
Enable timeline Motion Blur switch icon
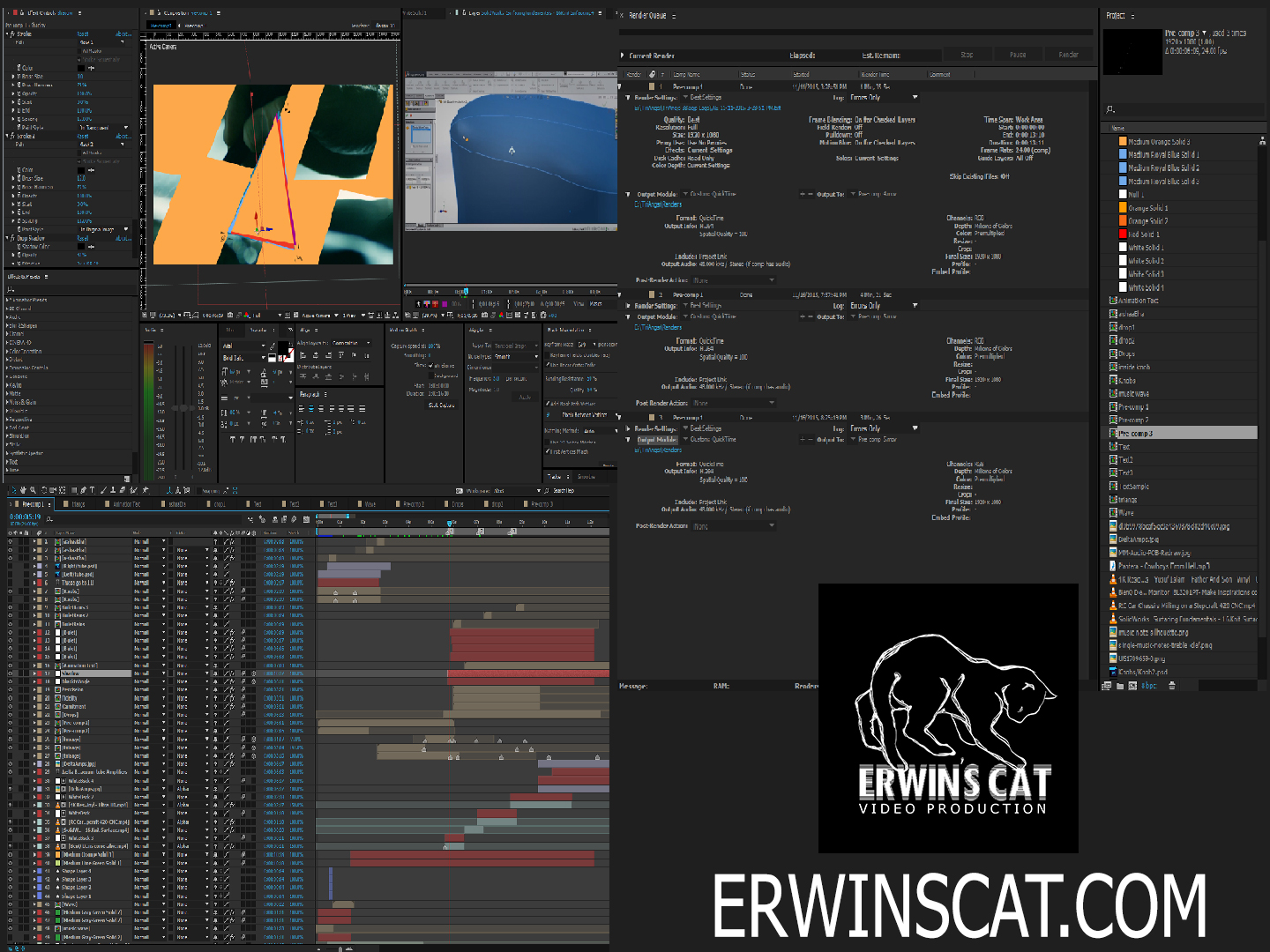point(294,519)
